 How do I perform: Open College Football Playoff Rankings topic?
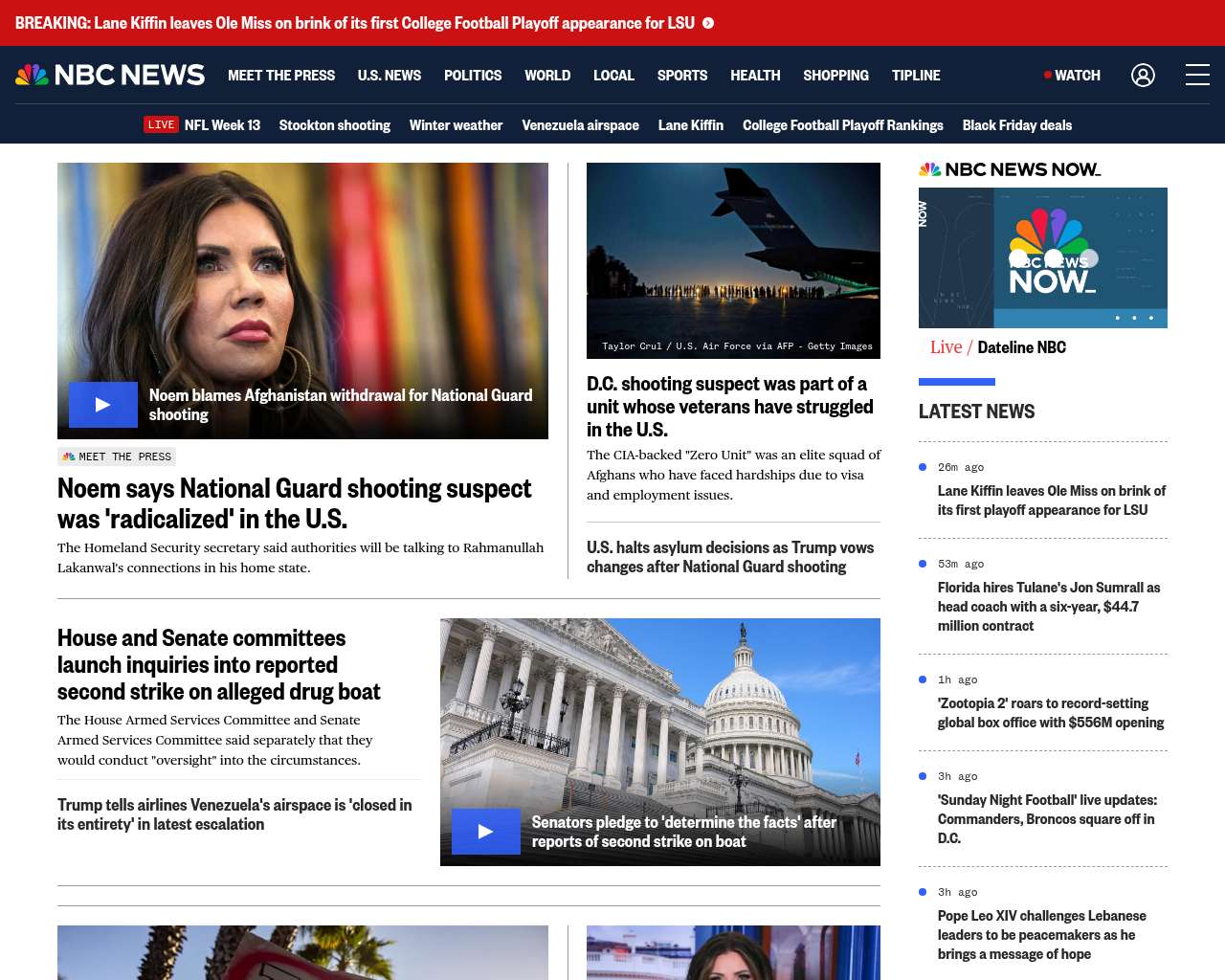coord(843,124)
